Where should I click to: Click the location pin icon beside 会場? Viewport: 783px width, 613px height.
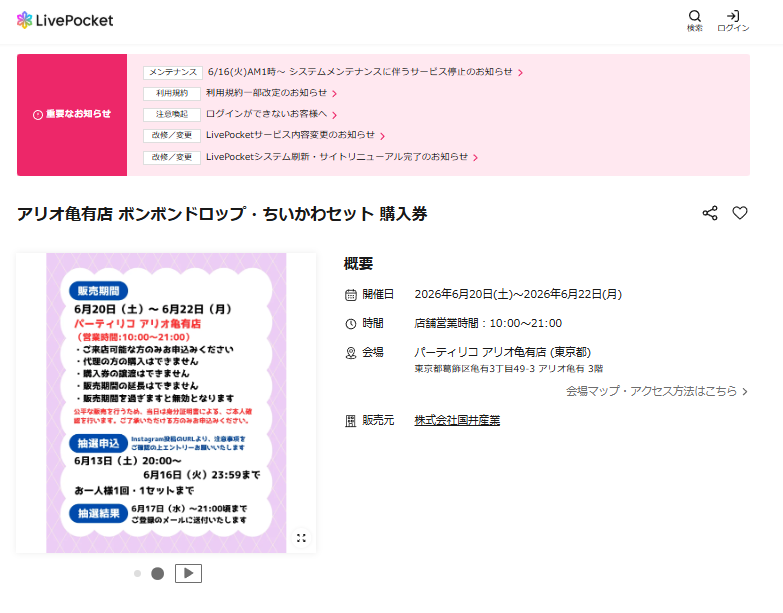point(351,353)
